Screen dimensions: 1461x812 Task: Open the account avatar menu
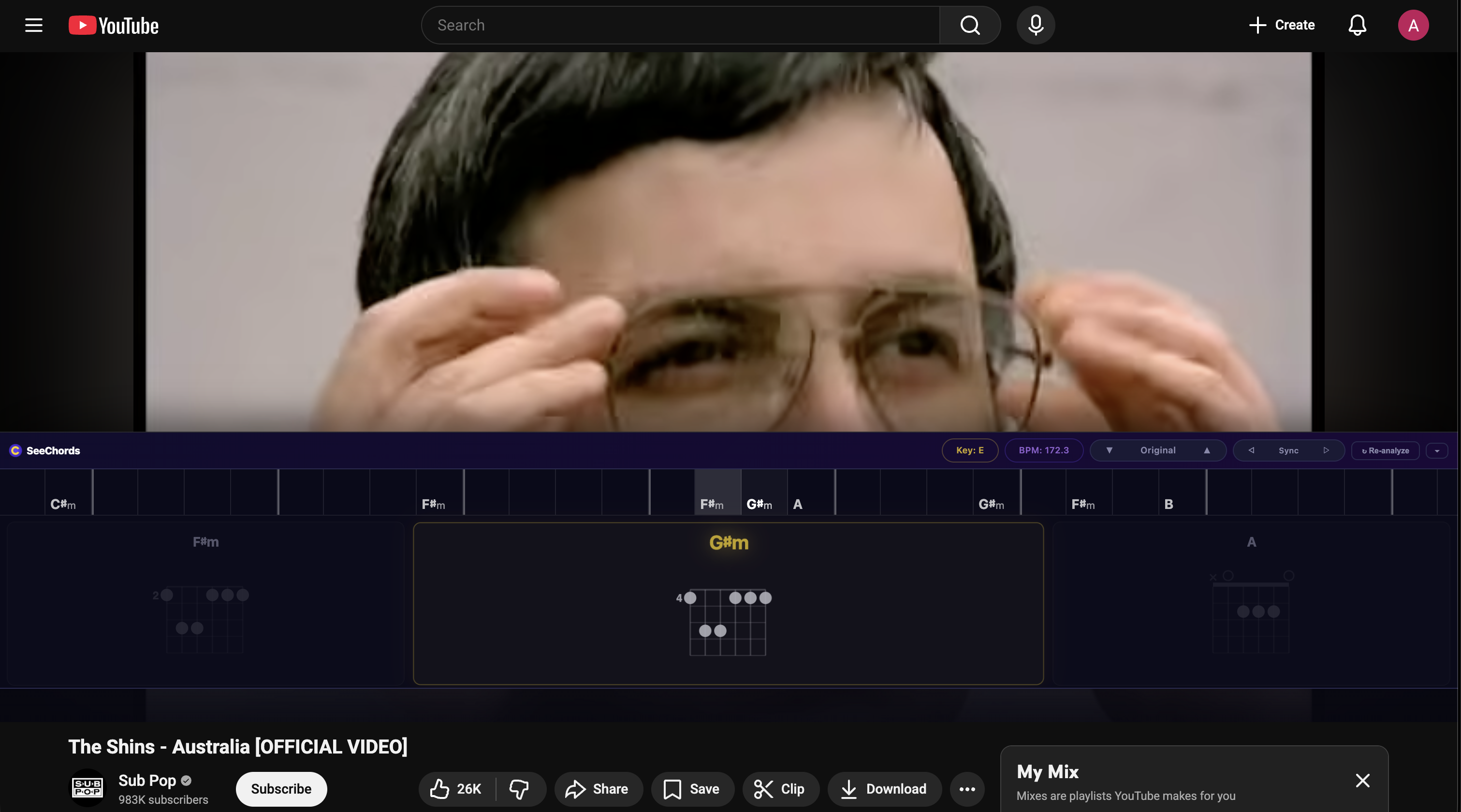(x=1413, y=25)
